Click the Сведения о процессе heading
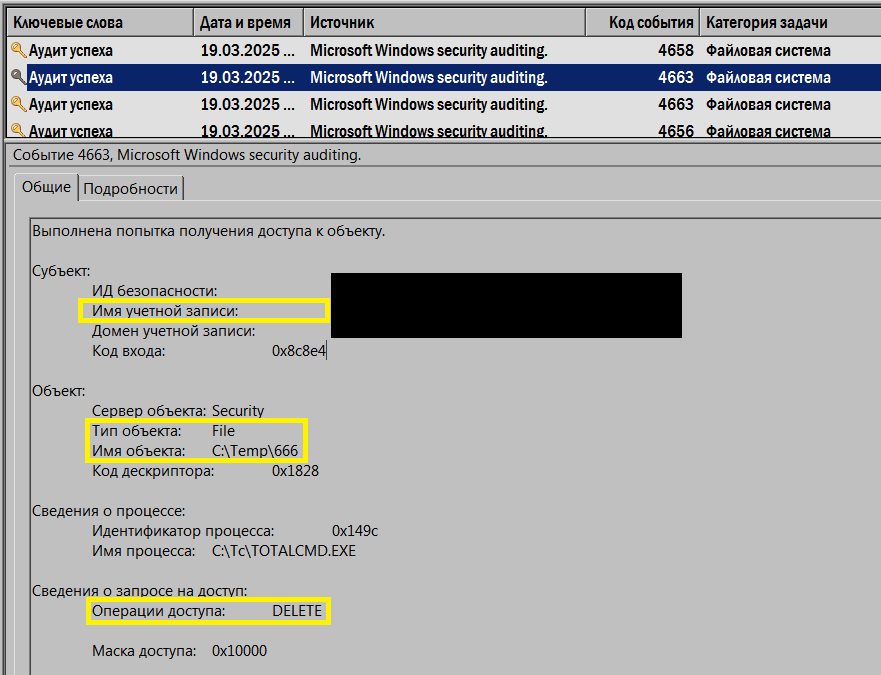 pos(108,511)
